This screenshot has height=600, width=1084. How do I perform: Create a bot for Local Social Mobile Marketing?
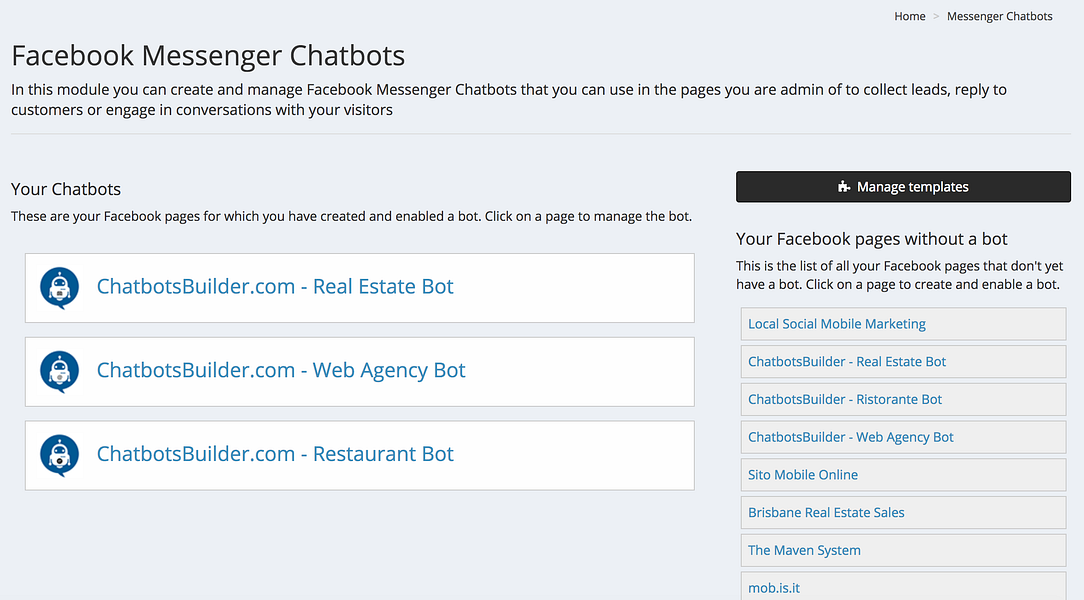(x=836, y=323)
